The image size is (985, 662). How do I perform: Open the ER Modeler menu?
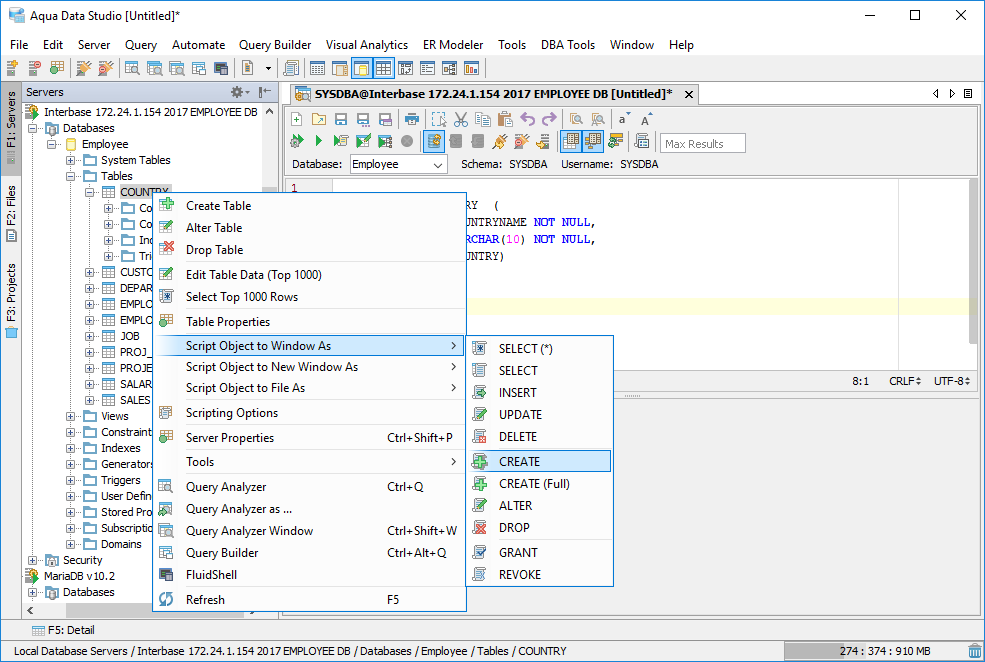coord(453,45)
